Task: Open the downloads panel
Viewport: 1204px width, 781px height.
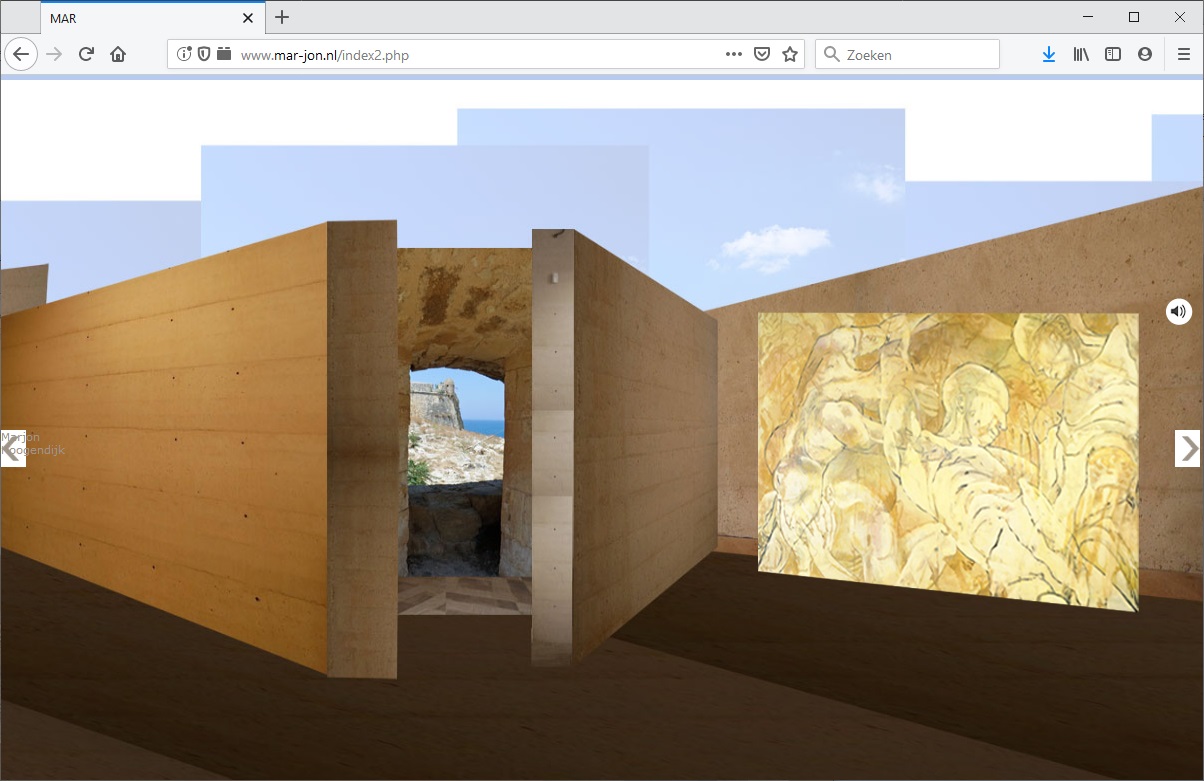Action: (1048, 54)
